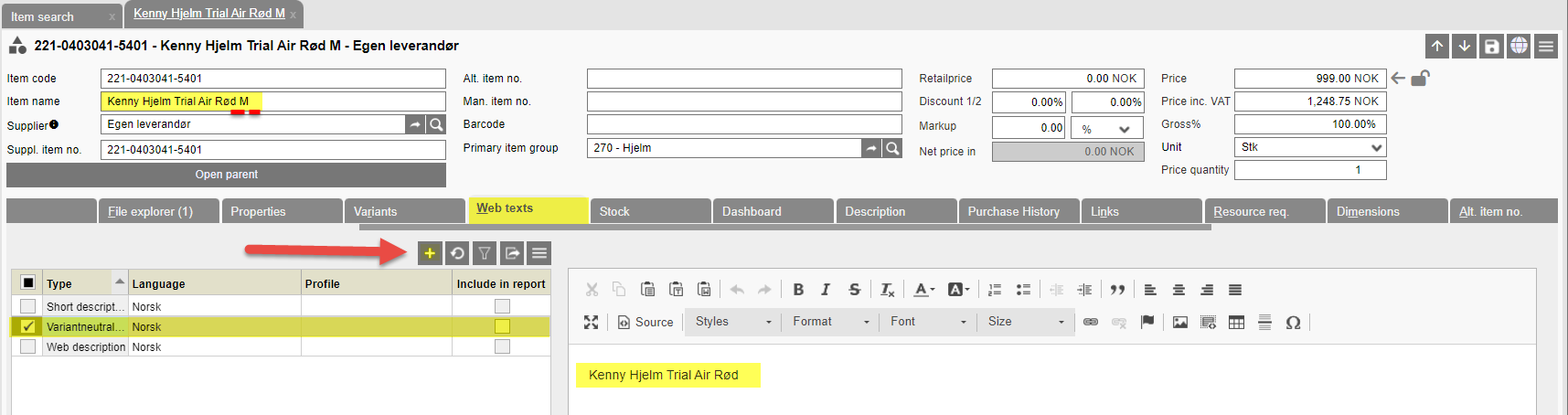The width and height of the screenshot is (1568, 415).
Task: Toggle strikethrough formatting in editor
Action: click(x=854, y=290)
